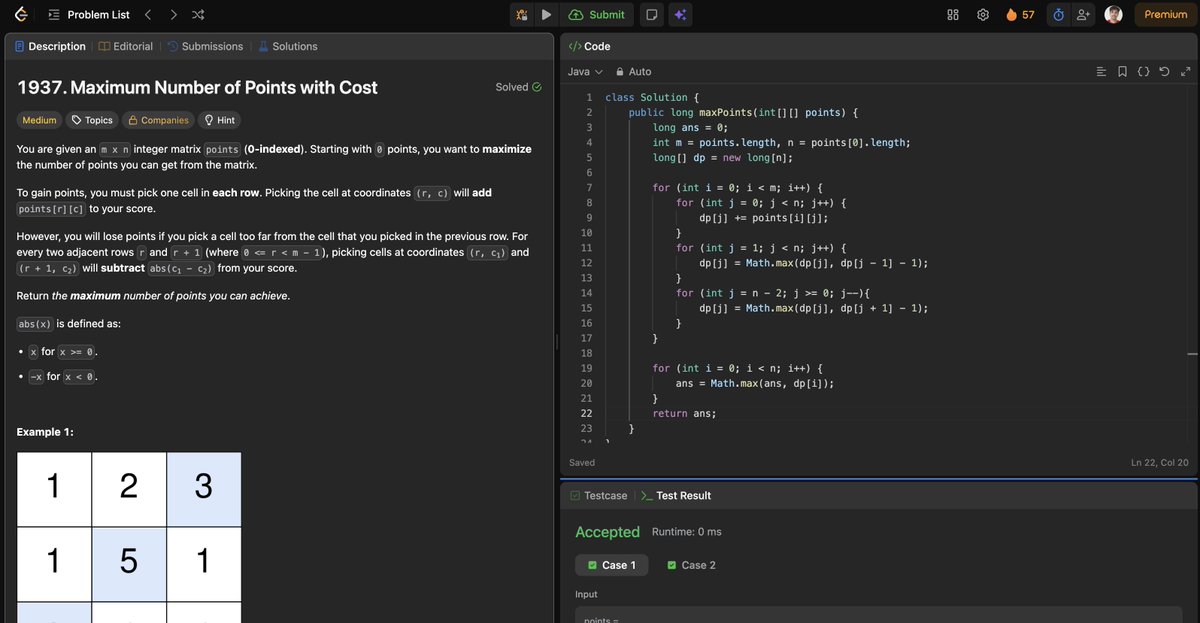Switch to the Solutions tab
Viewport: 1200px width, 623px height.
(x=288, y=46)
